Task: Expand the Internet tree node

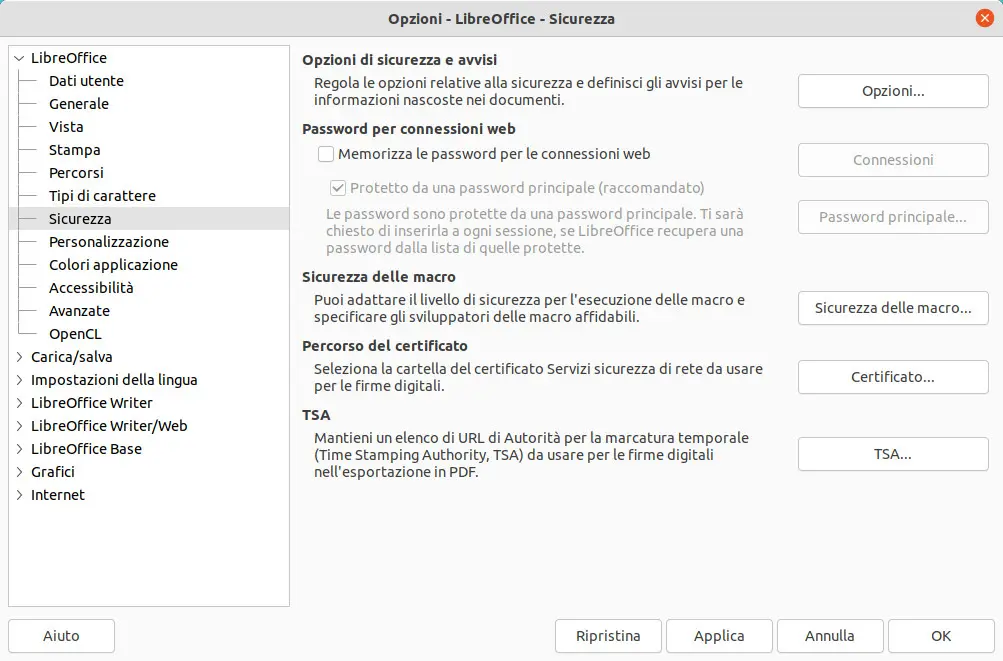Action: pyautogui.click(x=19, y=495)
